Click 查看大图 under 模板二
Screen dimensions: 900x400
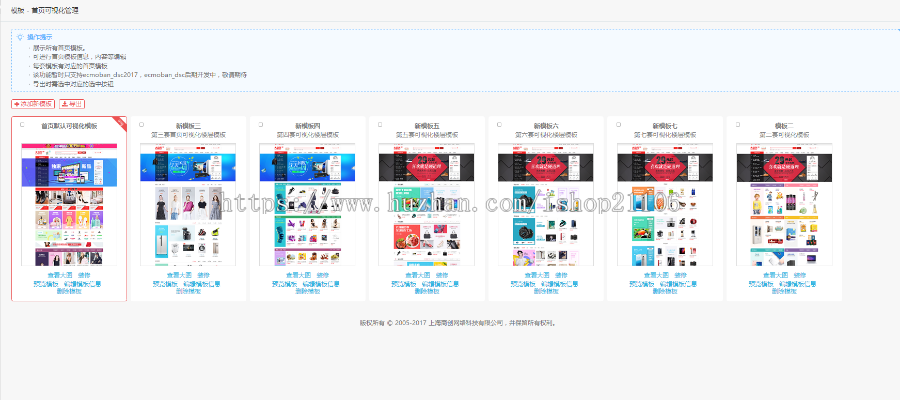775,275
